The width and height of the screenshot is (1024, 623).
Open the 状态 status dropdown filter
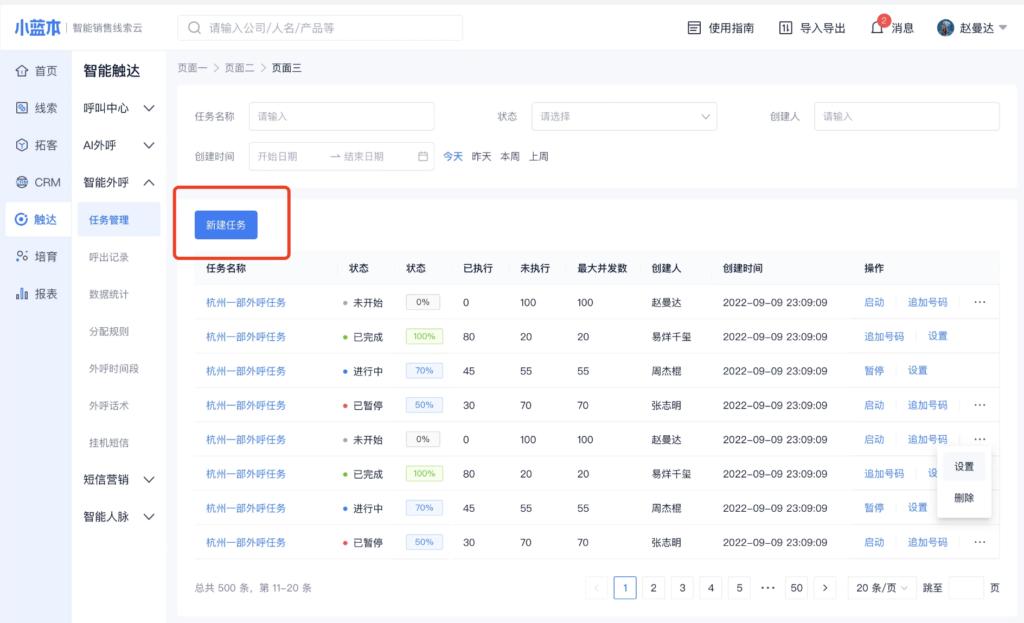pyautogui.click(x=624, y=117)
